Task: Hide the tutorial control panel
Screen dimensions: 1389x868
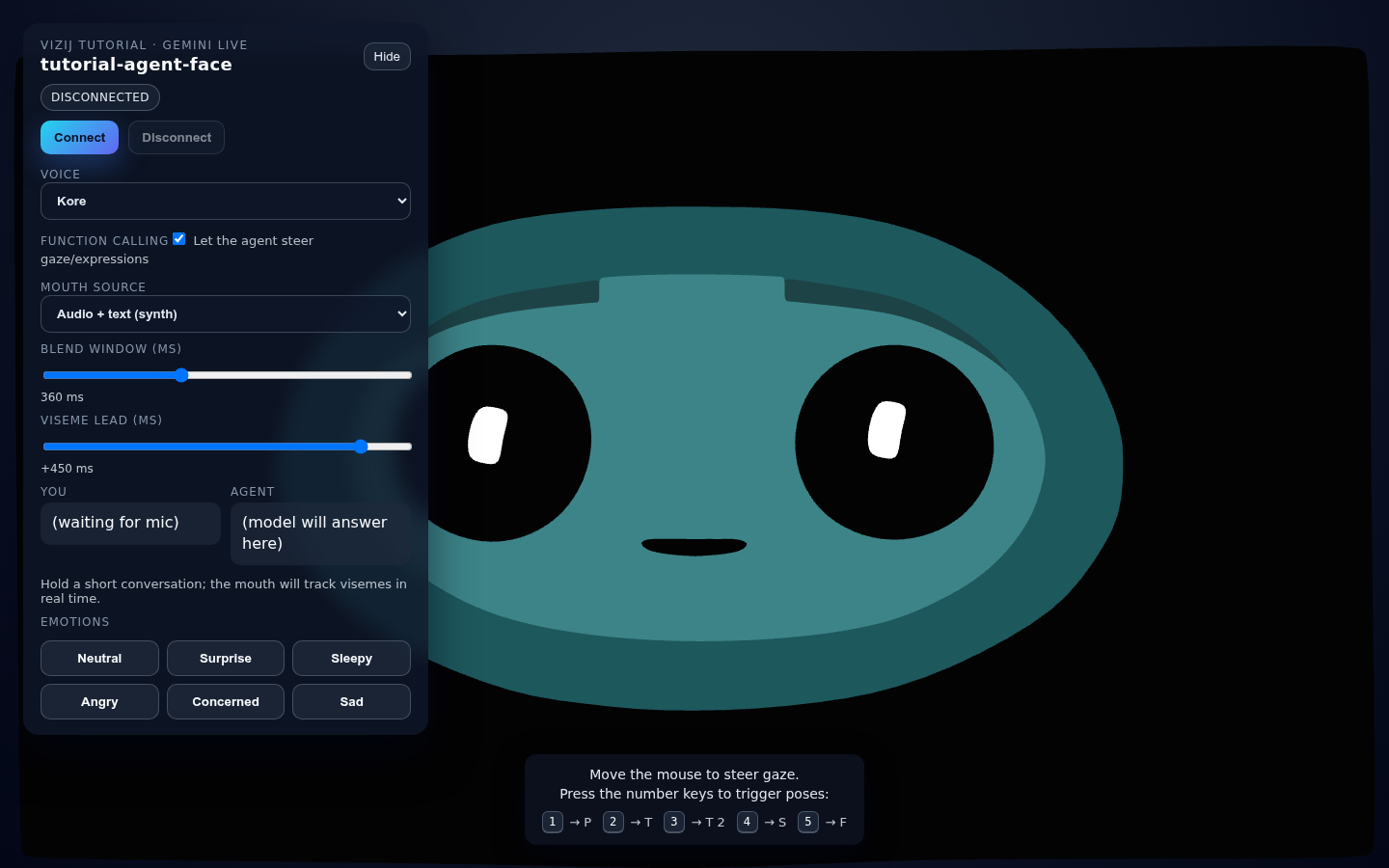Action: (x=387, y=57)
